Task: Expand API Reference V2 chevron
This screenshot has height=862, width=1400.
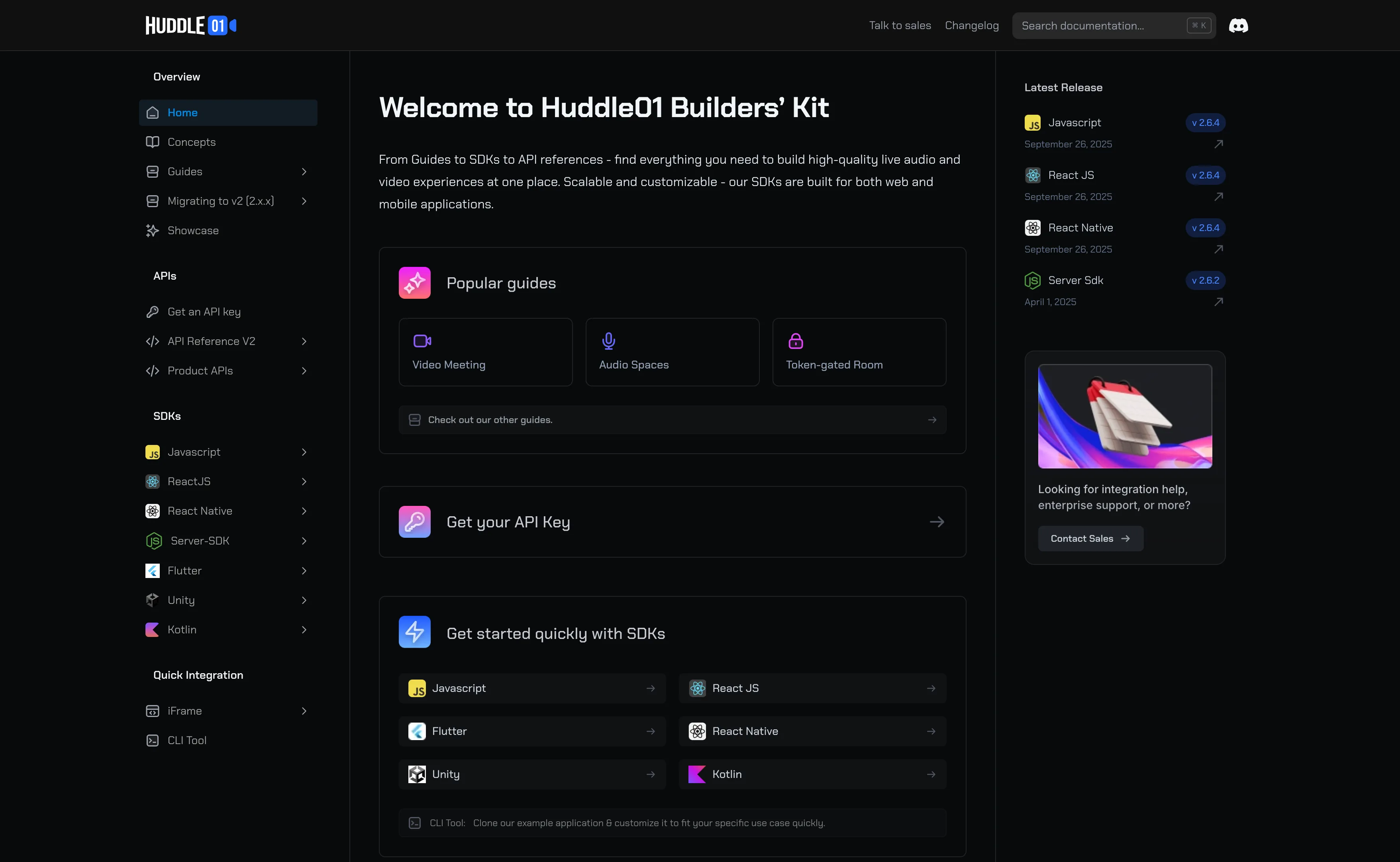Action: coord(304,341)
